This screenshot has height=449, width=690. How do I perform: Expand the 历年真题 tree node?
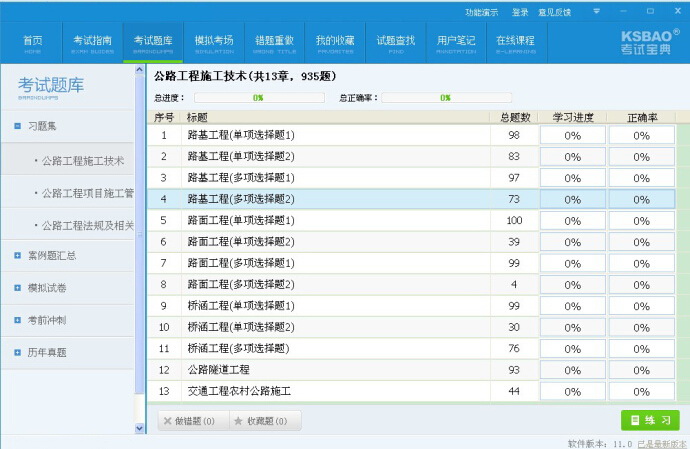(x=18, y=352)
